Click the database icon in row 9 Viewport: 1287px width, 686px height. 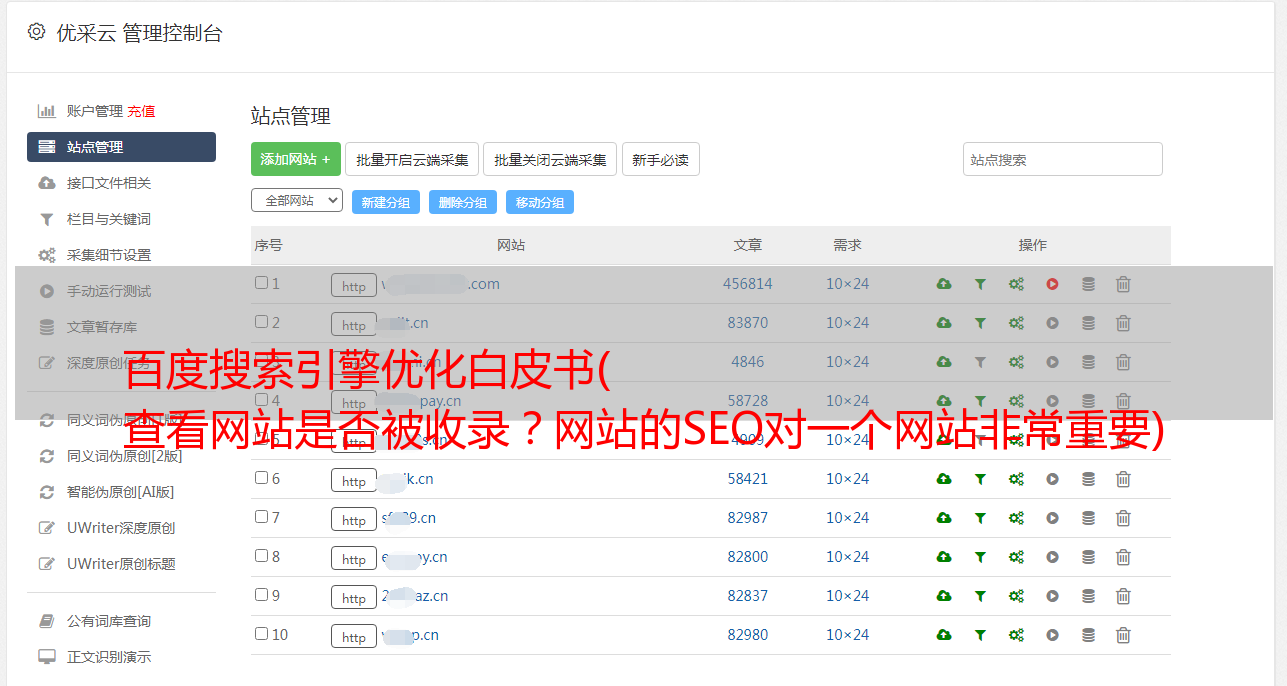coord(1088,596)
